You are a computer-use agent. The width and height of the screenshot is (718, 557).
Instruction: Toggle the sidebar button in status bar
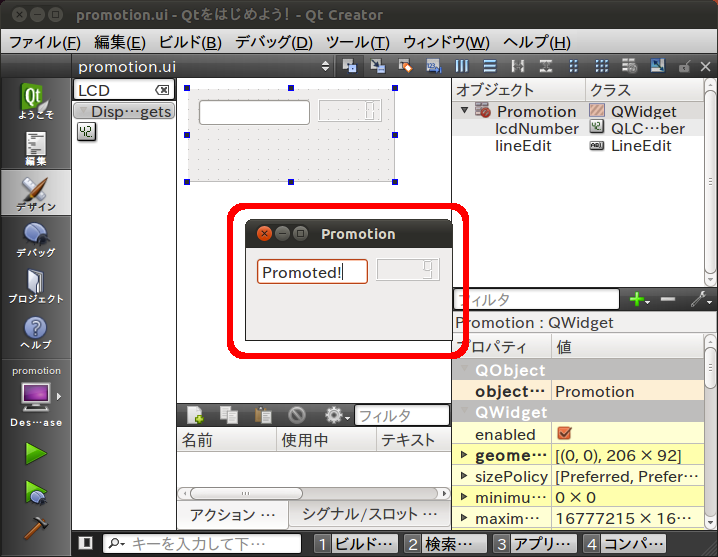click(x=86, y=543)
